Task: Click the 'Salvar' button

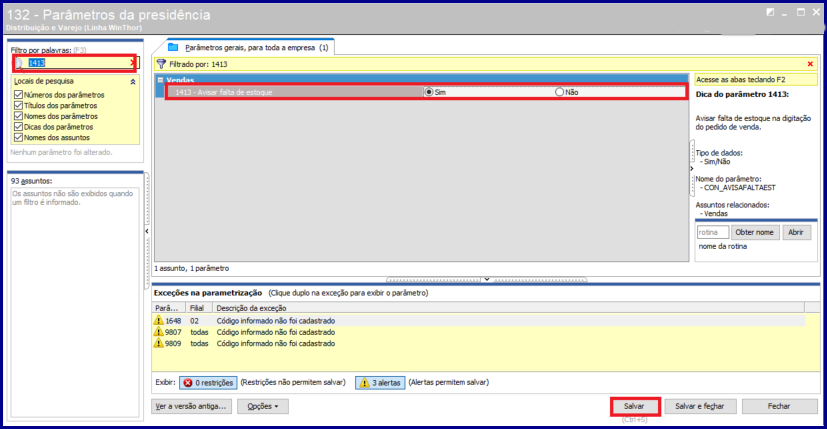Action: point(634,406)
